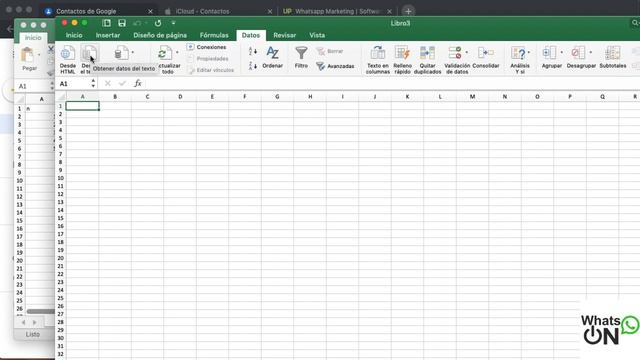Viewport: 640px width, 360px height.
Task: Click the Propiedades option in the ribbon
Action: pyautogui.click(x=208, y=59)
